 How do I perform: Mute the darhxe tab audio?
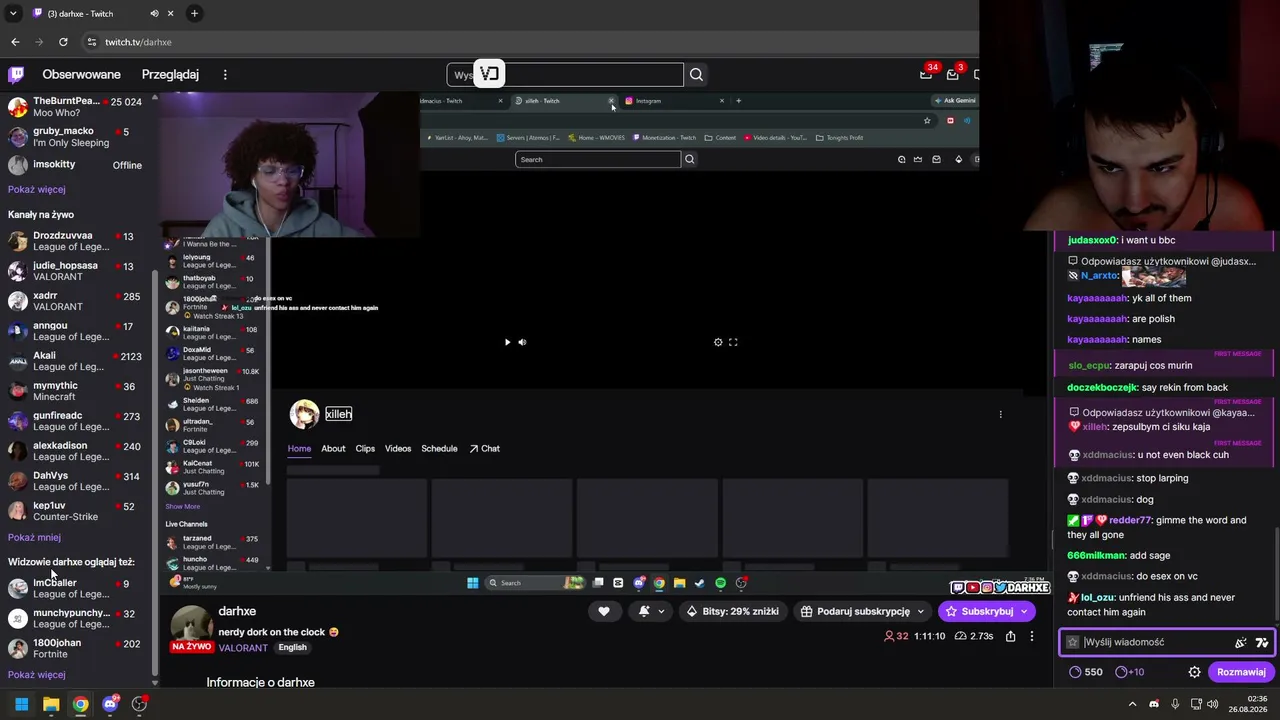click(154, 14)
